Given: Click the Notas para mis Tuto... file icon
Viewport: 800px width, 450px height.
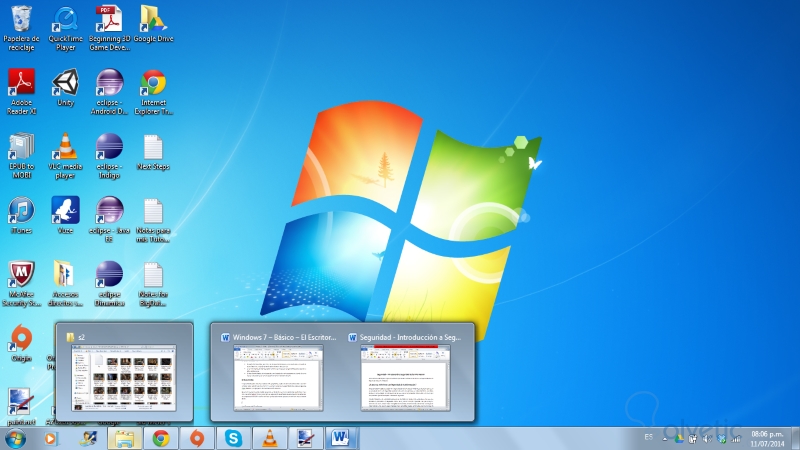Looking at the screenshot, I should point(153,219).
